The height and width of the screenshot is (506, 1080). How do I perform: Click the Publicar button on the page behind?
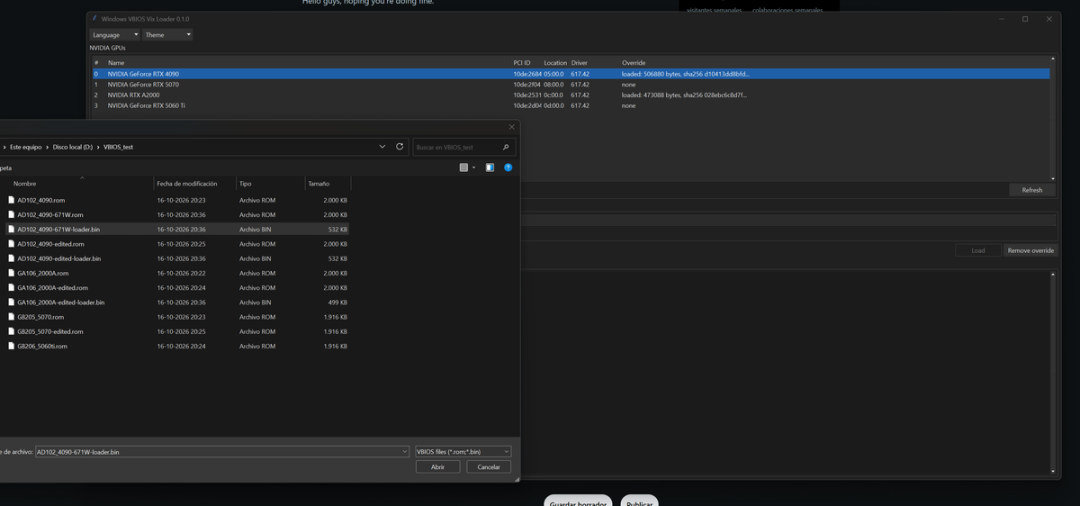(639, 501)
